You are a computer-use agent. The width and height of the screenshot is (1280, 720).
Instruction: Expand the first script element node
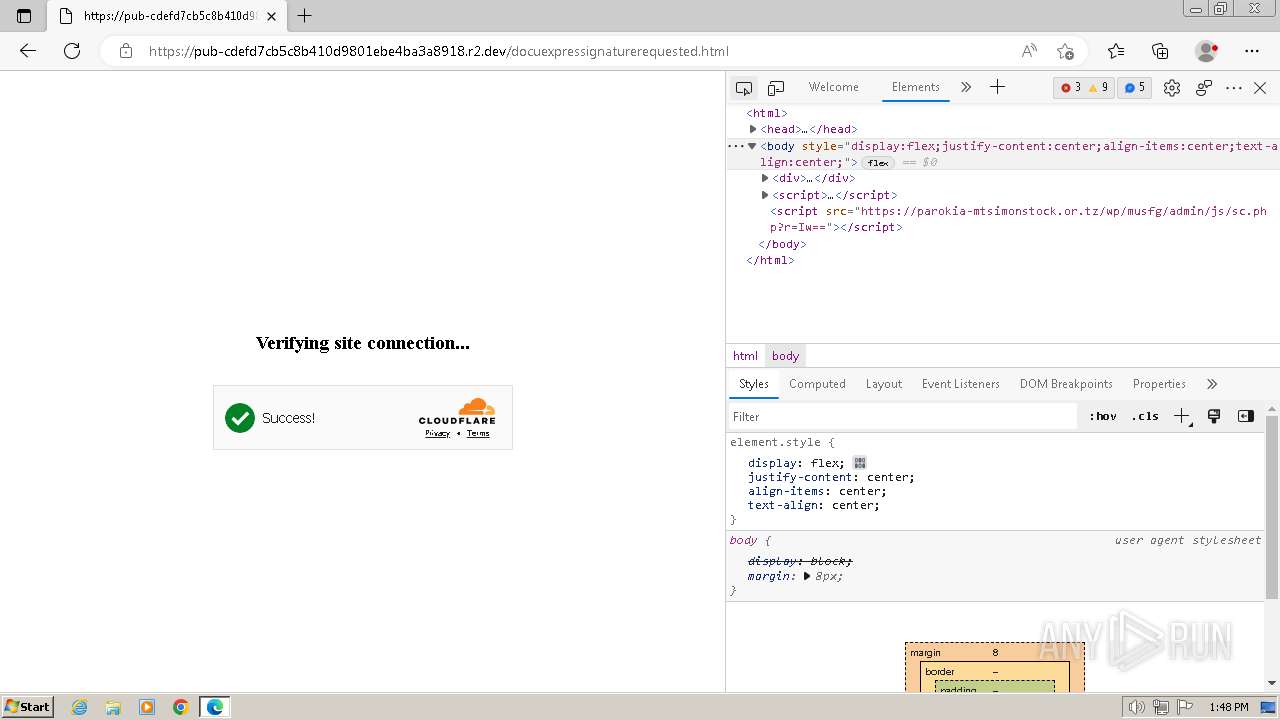point(765,195)
